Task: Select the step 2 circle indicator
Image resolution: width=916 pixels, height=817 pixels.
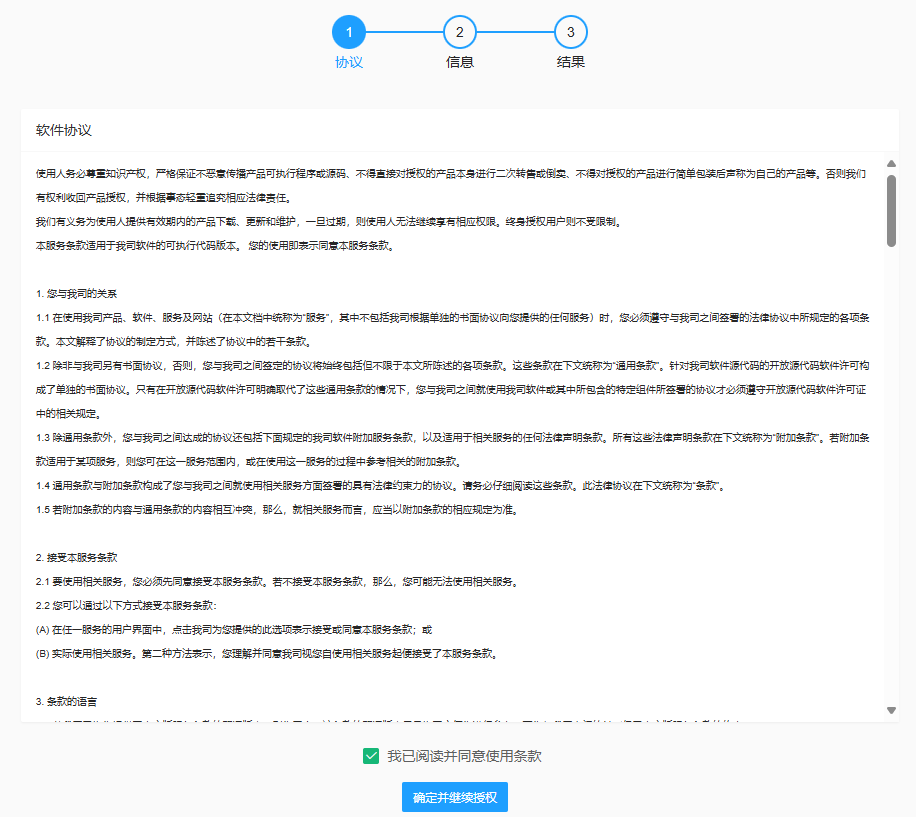Action: [x=459, y=32]
